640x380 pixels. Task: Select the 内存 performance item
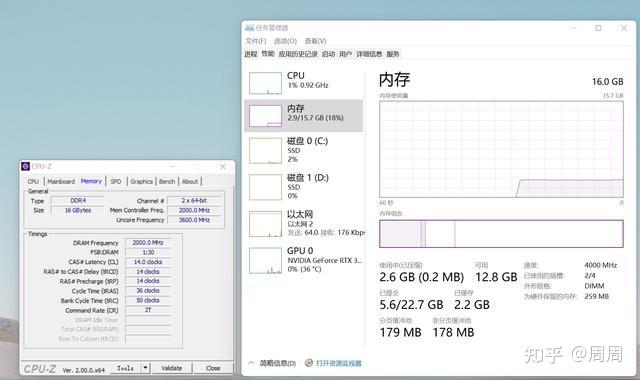click(x=303, y=116)
